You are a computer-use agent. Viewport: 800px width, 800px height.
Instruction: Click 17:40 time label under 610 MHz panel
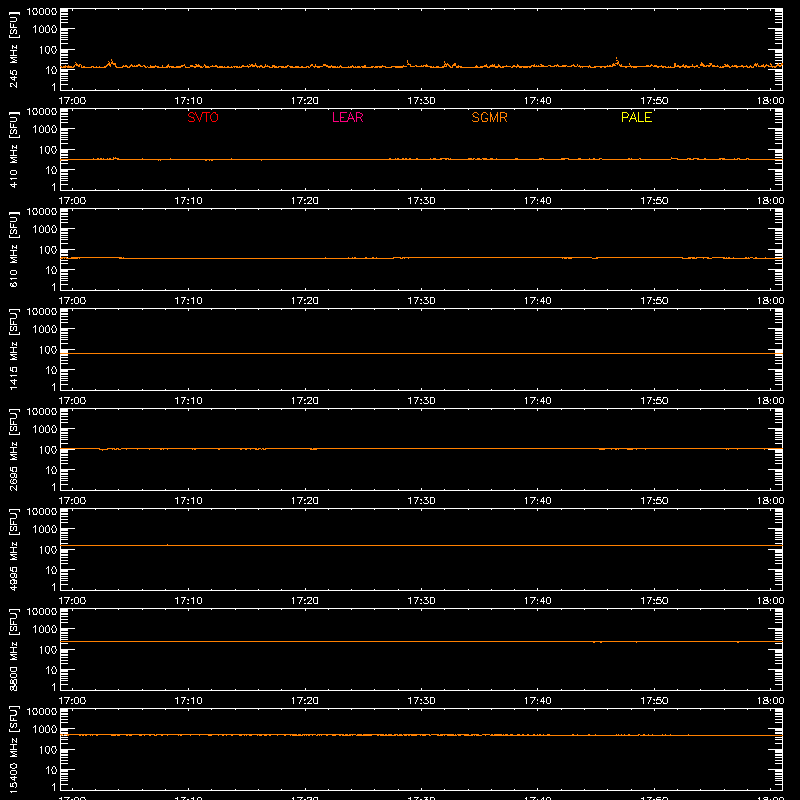click(537, 301)
